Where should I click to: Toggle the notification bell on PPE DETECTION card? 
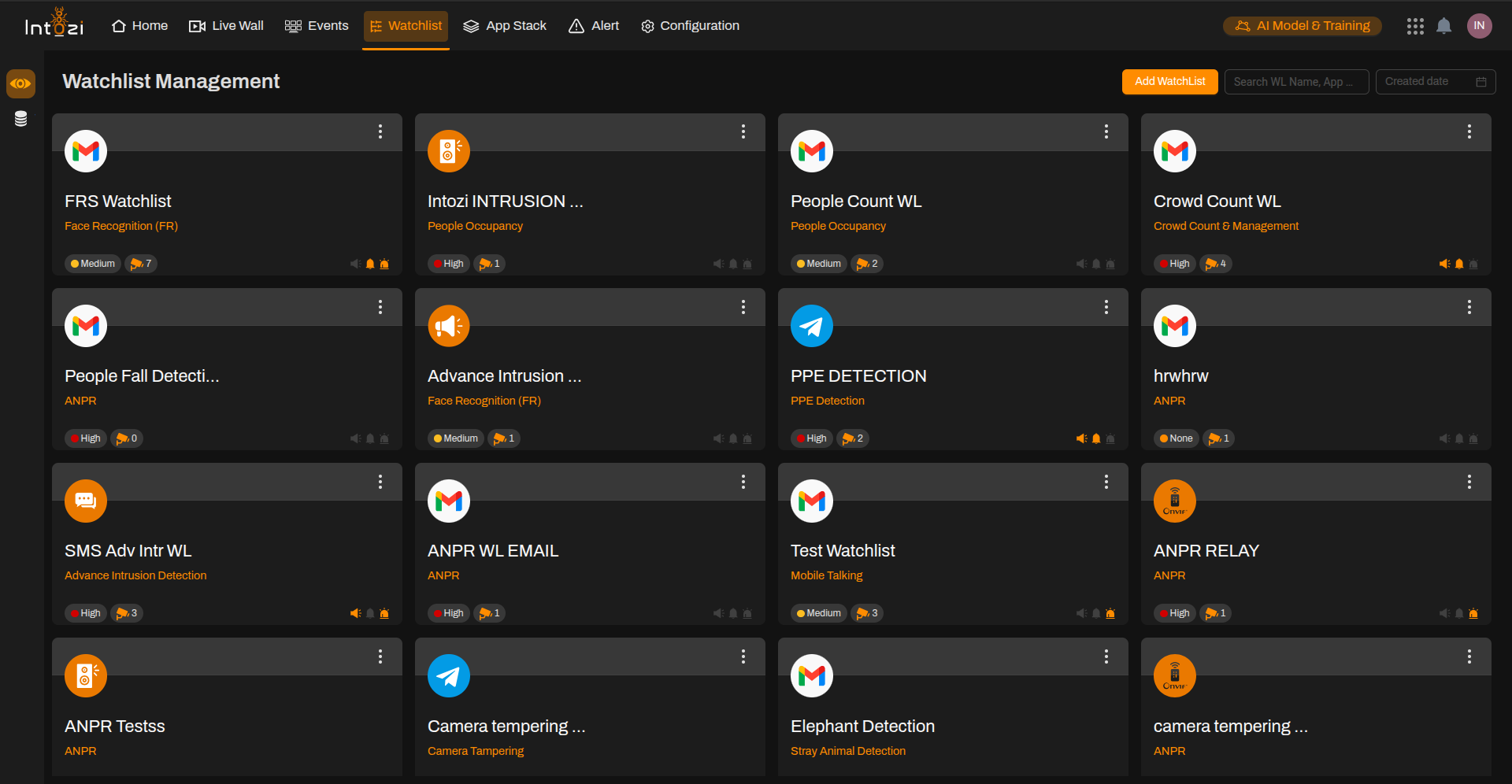1095,438
